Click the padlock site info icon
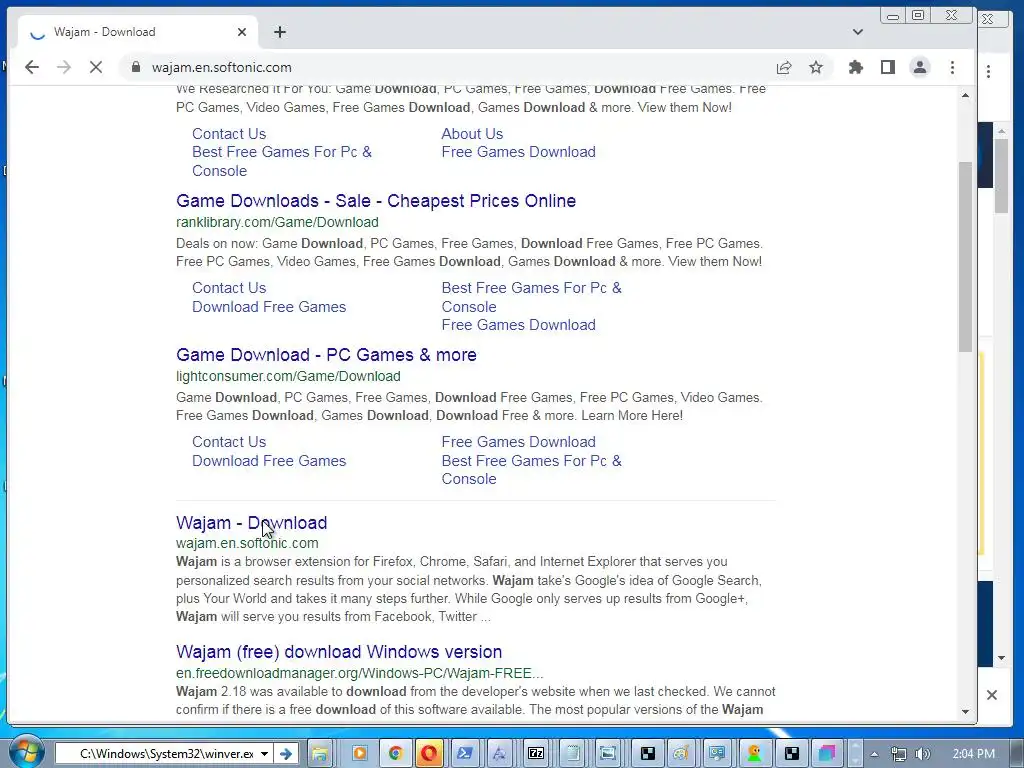The width and height of the screenshot is (1024, 768). tap(135, 67)
